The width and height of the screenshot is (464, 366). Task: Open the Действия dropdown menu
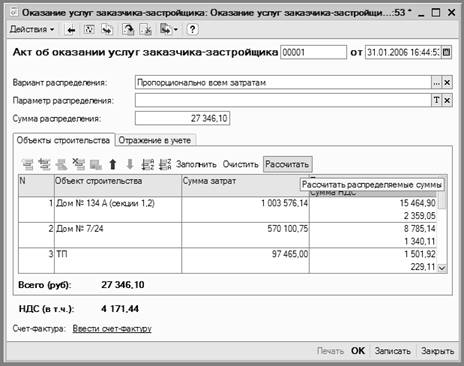(x=32, y=29)
